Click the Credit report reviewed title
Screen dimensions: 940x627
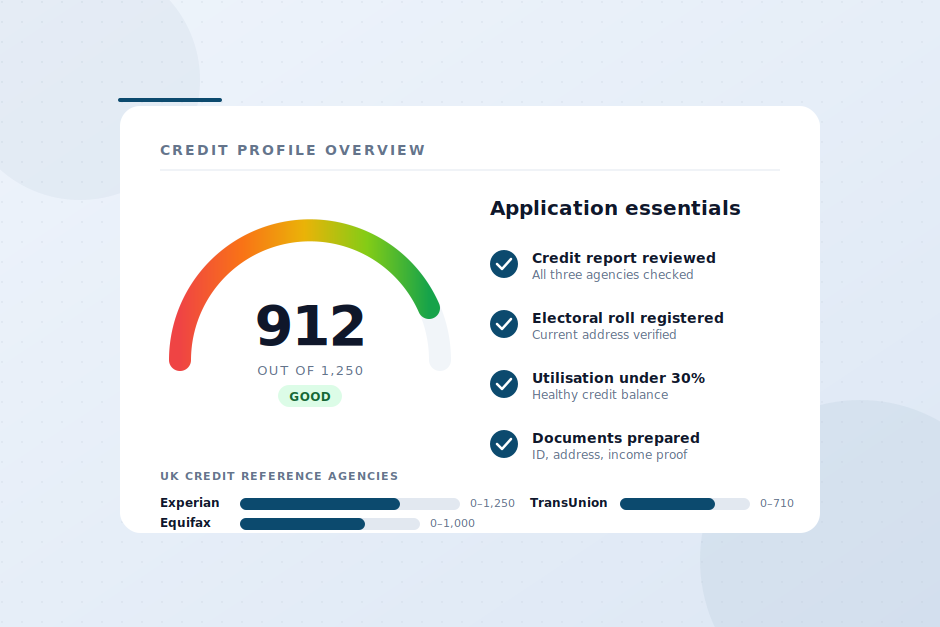[623, 258]
